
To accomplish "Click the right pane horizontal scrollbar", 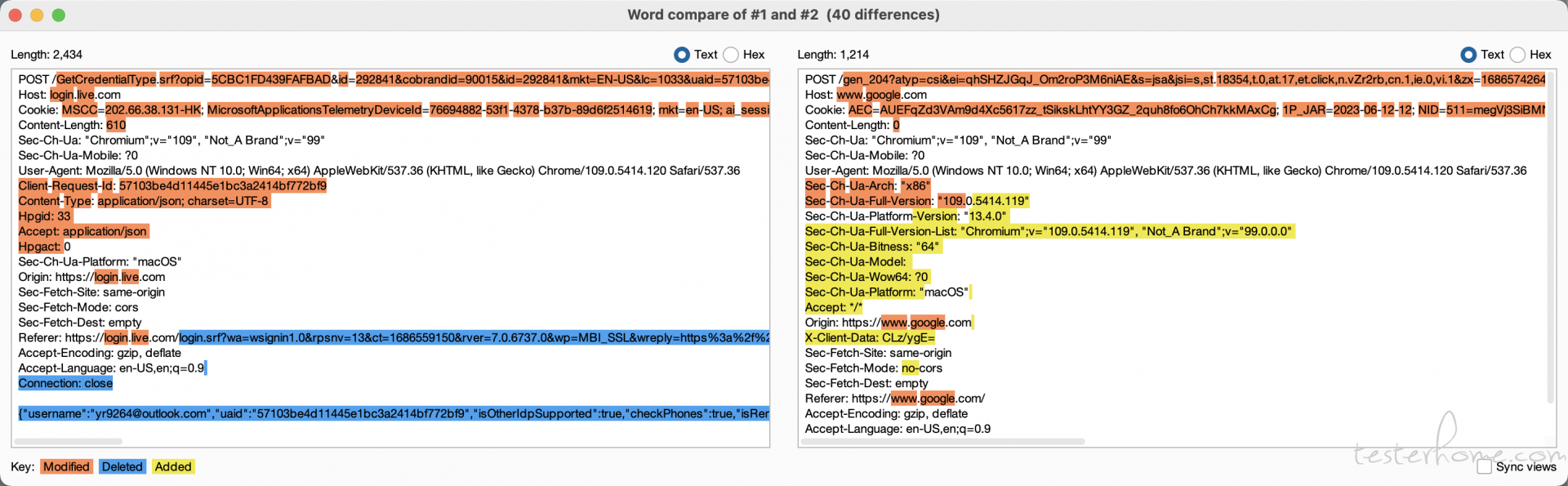I will 943,441.
